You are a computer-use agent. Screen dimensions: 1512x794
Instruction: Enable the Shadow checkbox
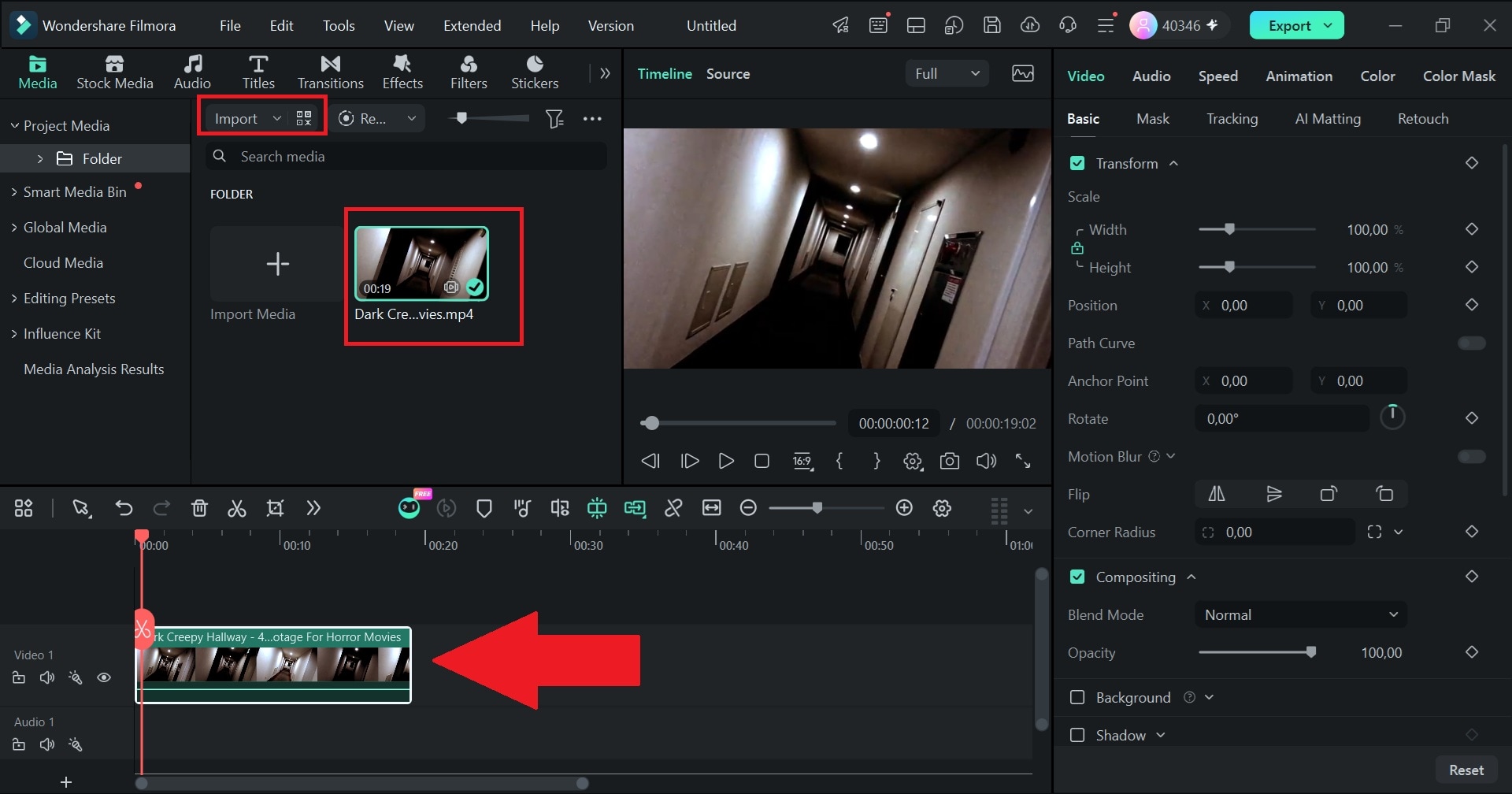click(1077, 736)
